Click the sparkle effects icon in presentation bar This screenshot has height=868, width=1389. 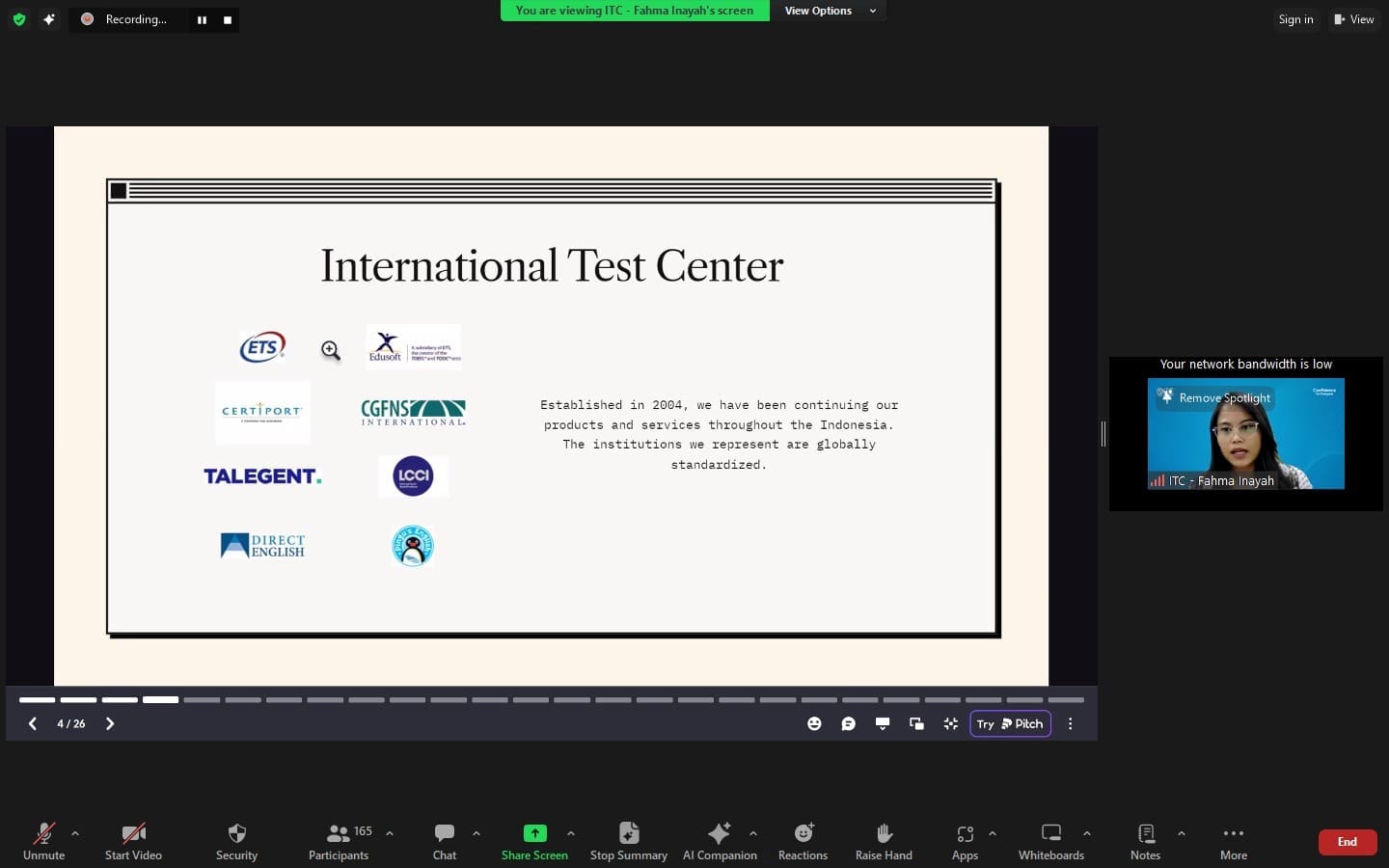point(951,723)
